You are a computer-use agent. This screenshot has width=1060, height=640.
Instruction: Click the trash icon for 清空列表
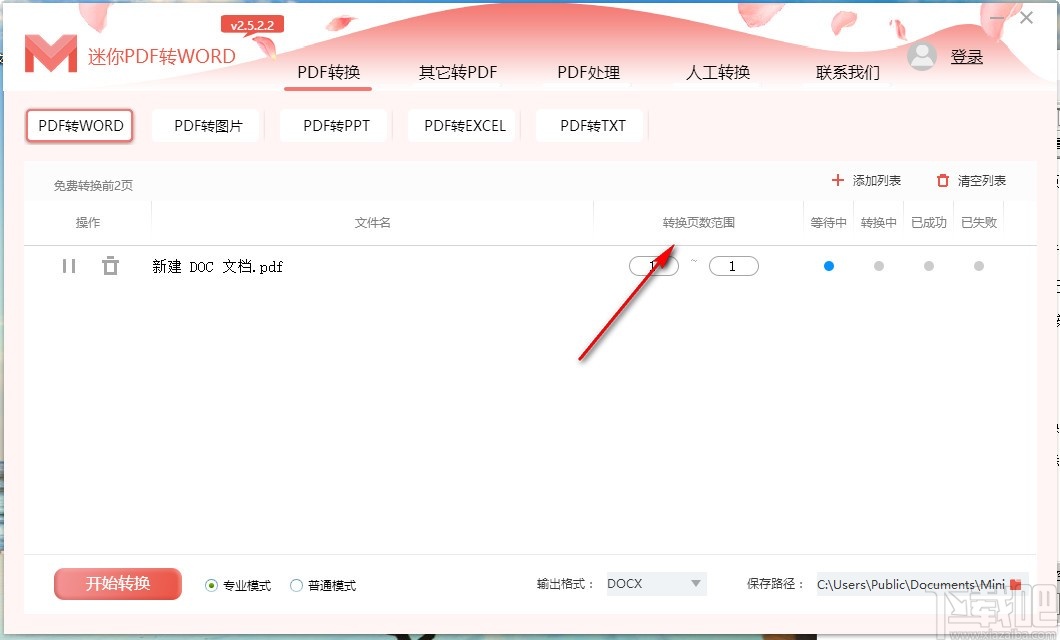click(943, 180)
